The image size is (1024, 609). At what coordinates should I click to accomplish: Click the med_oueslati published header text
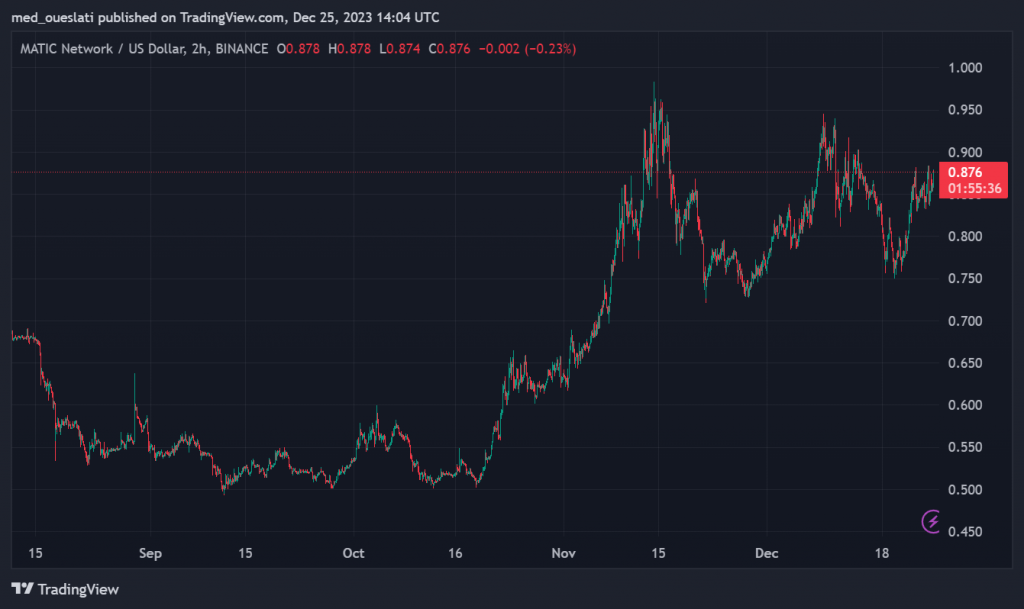pos(224,17)
